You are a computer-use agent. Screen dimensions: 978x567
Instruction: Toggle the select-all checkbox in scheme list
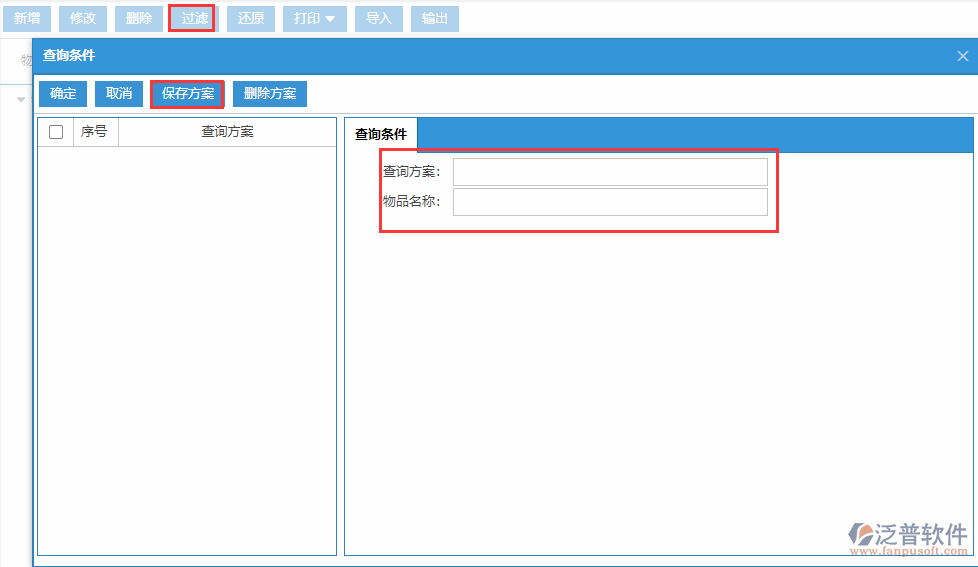point(56,132)
